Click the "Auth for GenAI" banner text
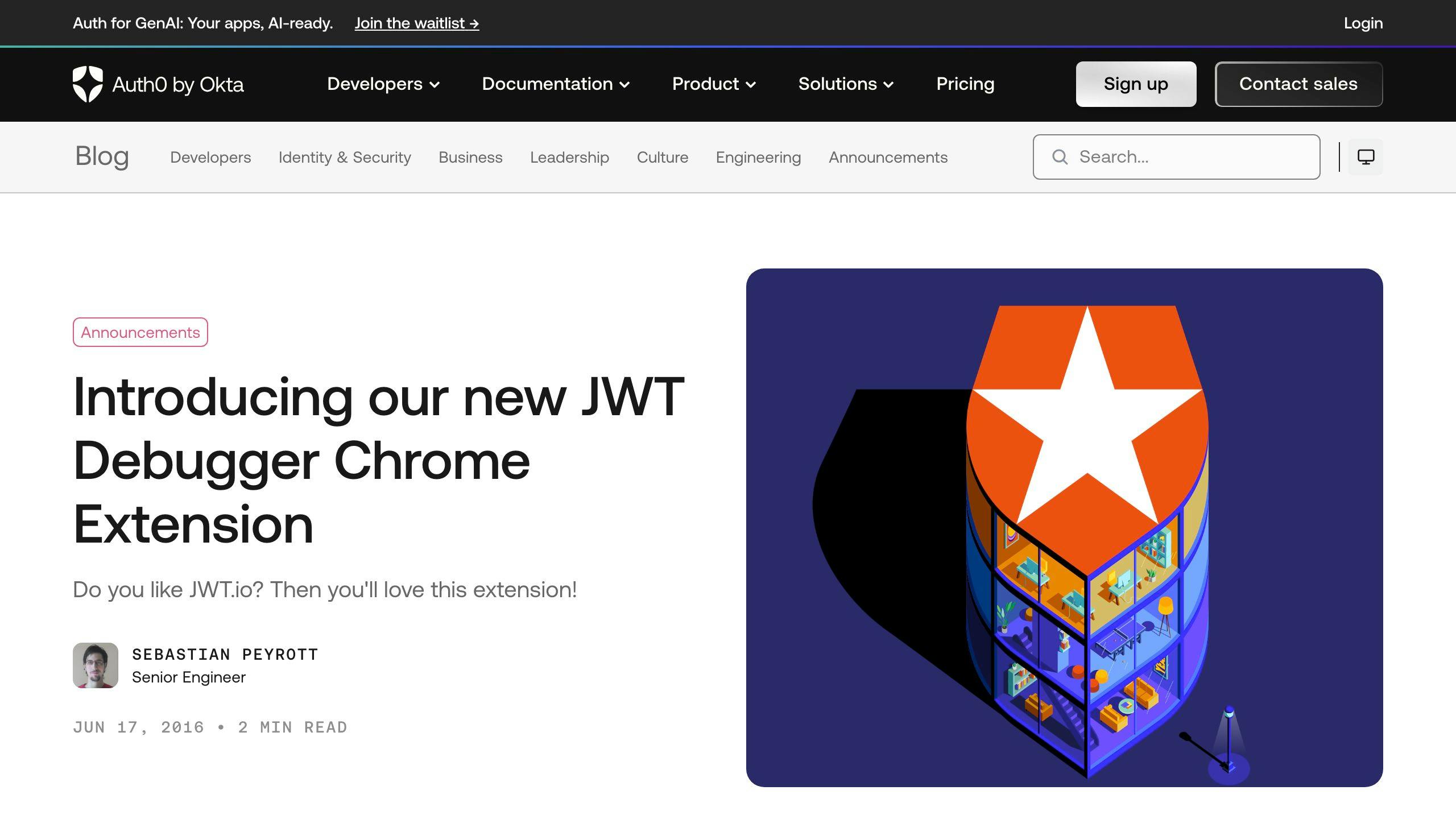 click(203, 23)
